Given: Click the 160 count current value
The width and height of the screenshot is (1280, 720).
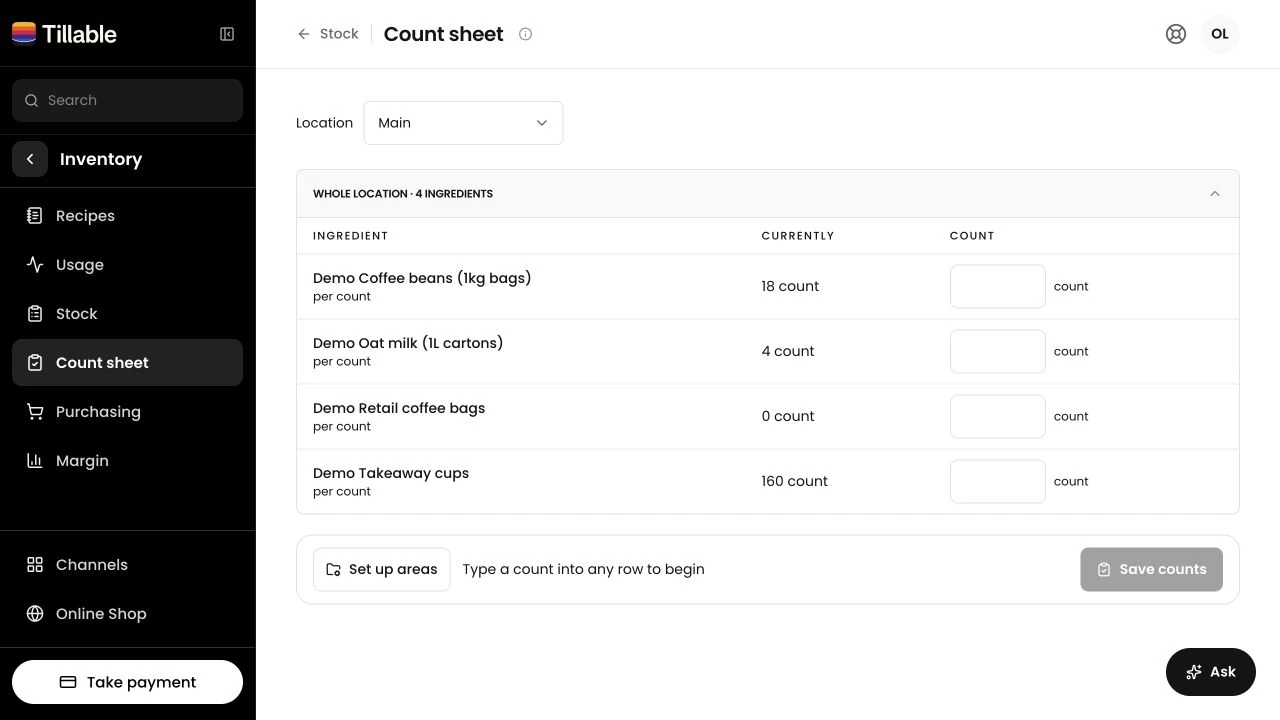Looking at the screenshot, I should point(794,481).
